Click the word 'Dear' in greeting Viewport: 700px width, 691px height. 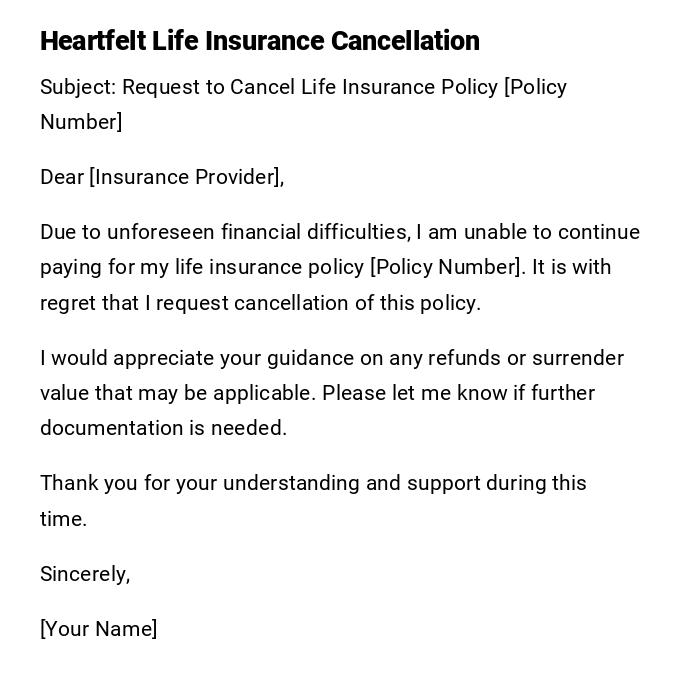point(62,177)
